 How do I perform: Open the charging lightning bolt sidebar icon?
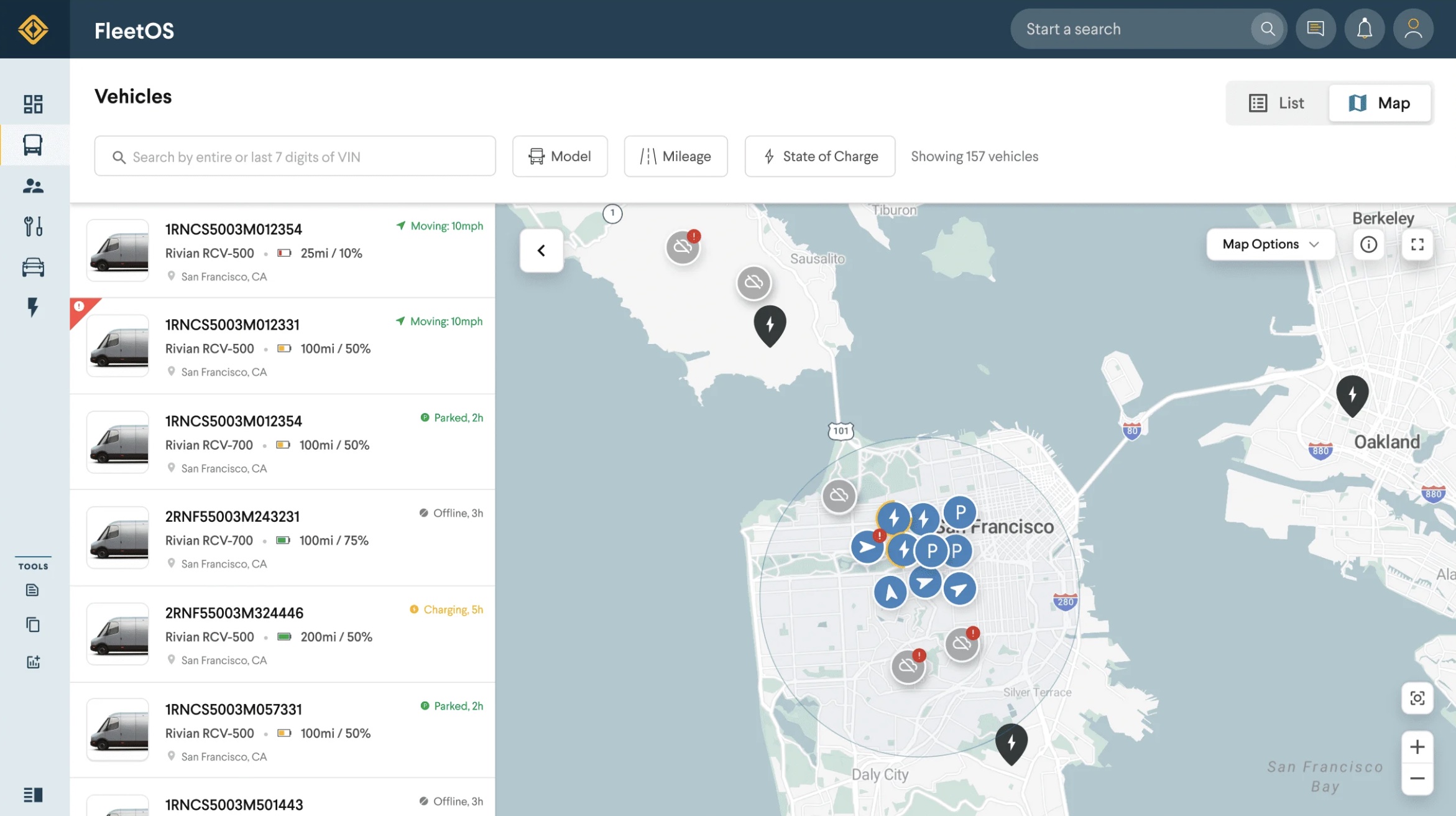(x=33, y=307)
